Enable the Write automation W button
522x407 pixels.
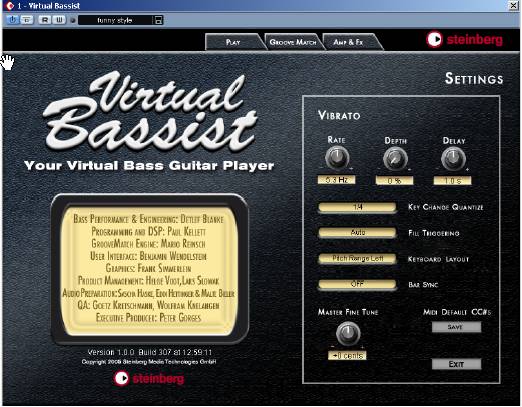pyautogui.click(x=59, y=20)
